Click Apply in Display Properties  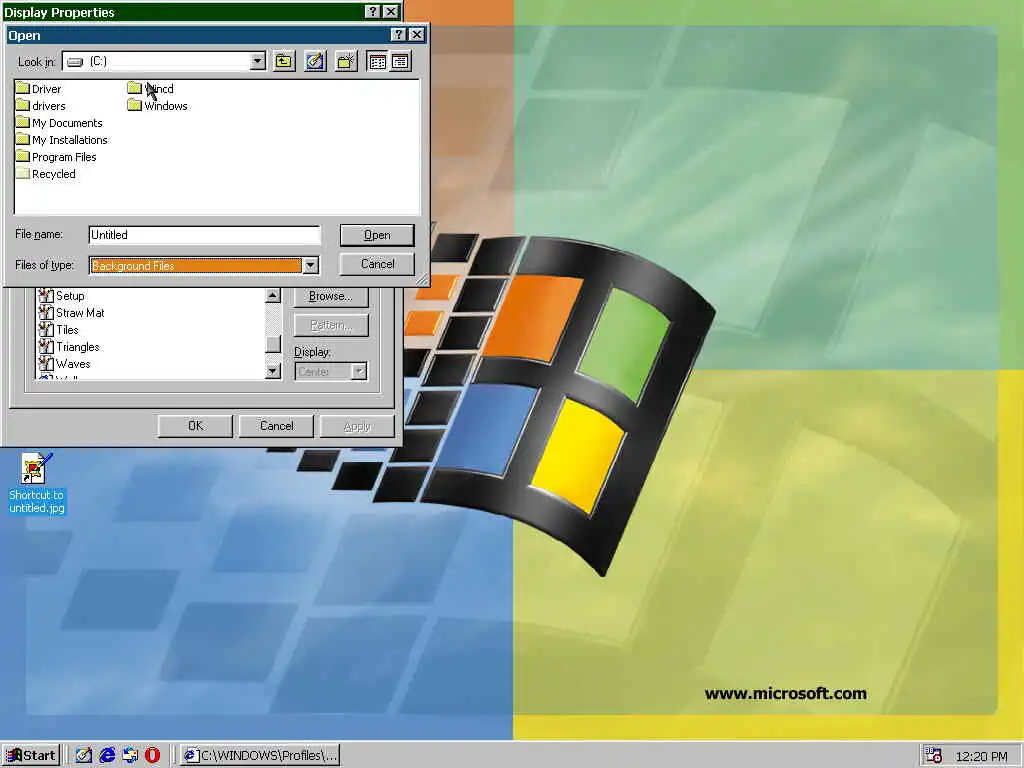(x=357, y=426)
